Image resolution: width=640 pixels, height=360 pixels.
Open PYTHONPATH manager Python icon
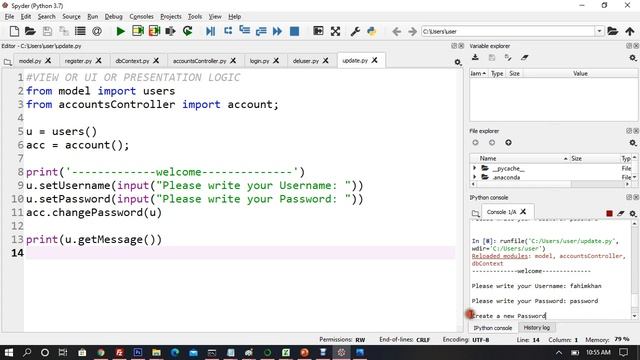tap(372, 31)
